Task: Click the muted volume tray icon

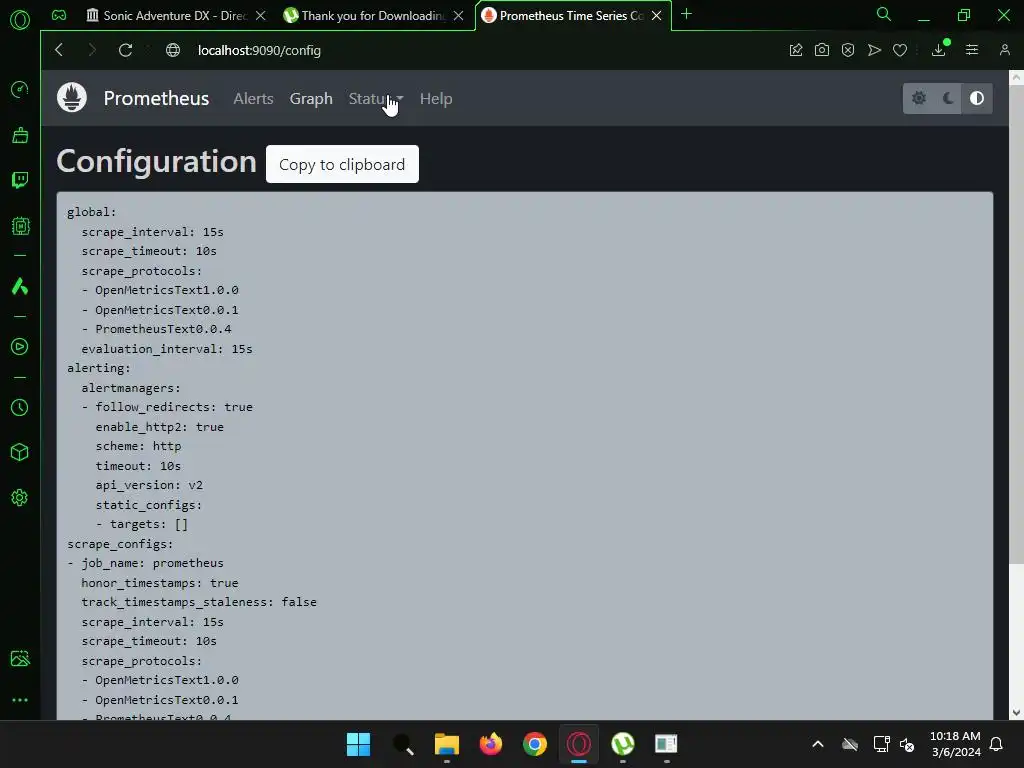Action: click(x=907, y=744)
